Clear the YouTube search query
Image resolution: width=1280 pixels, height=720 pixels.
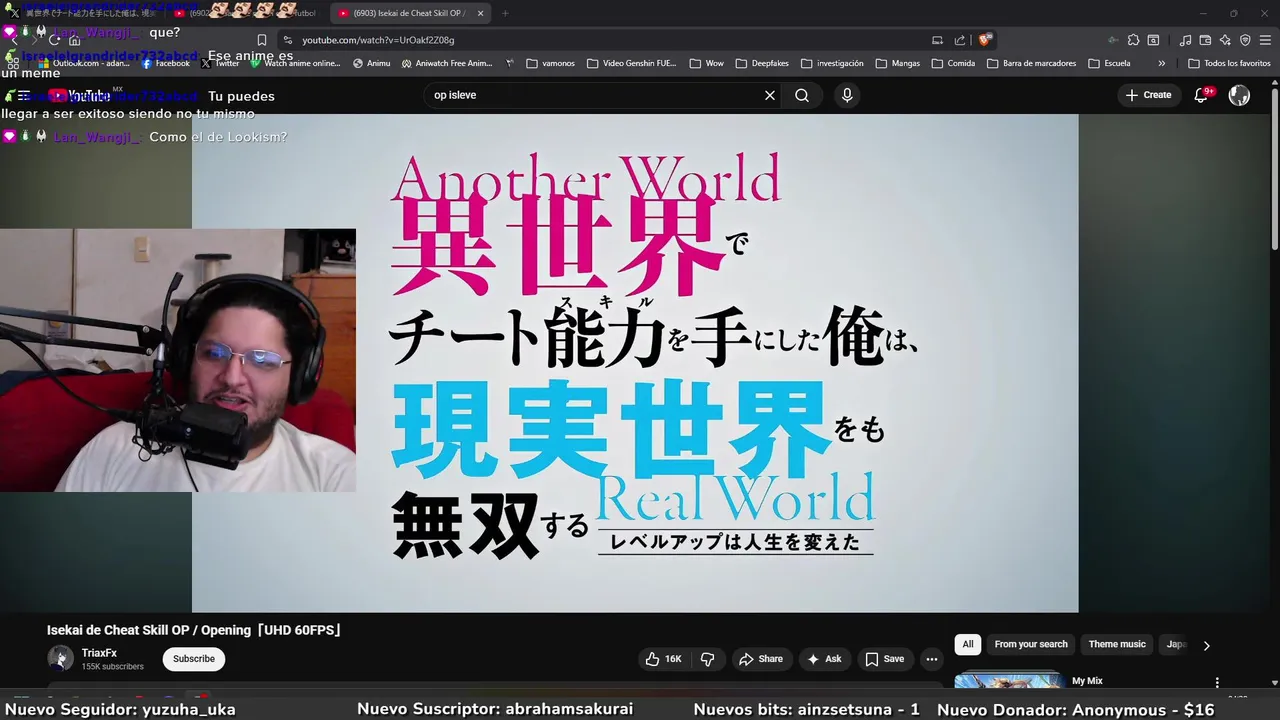(x=770, y=95)
